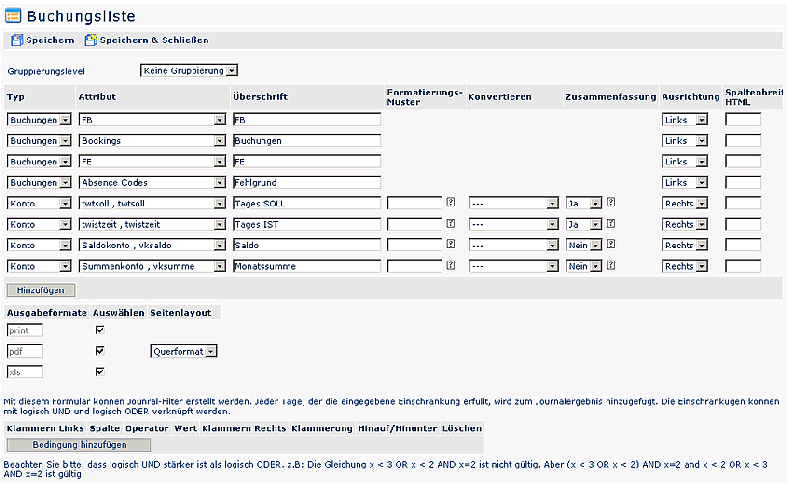Toggle the print output format checkbox
The image size is (787, 483).
[100, 329]
